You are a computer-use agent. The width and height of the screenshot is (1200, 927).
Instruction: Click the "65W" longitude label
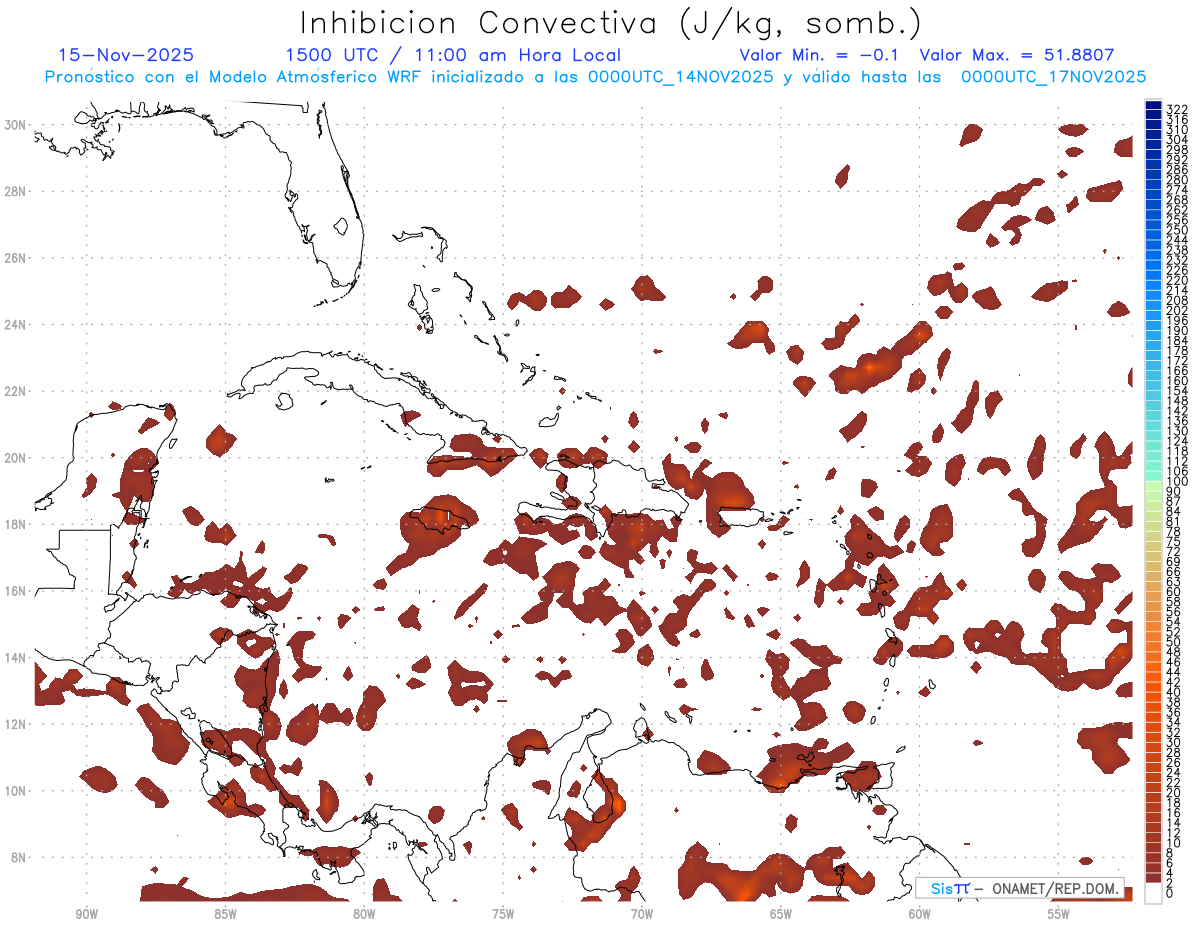click(x=781, y=914)
